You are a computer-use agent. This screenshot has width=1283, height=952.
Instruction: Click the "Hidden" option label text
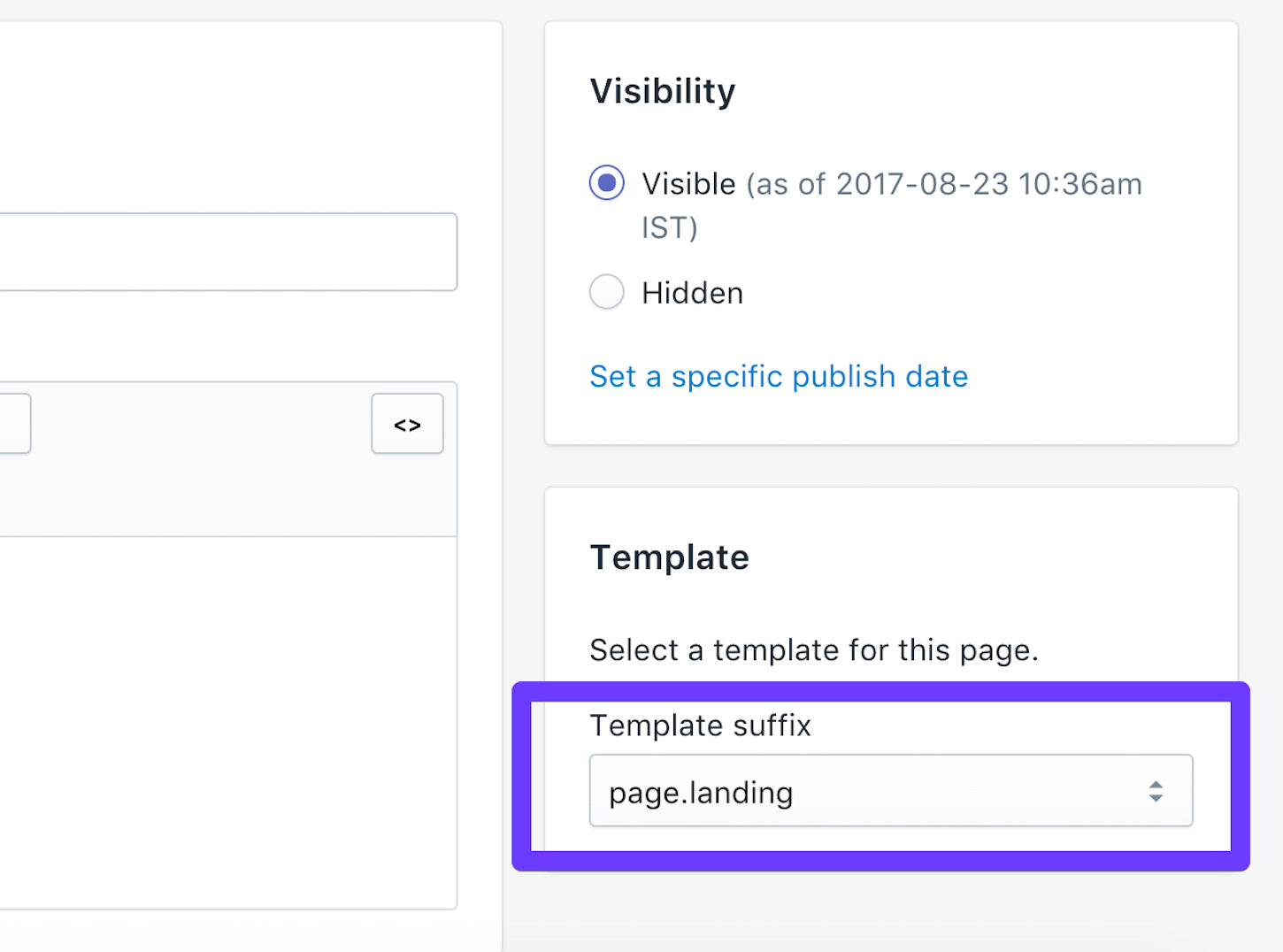point(692,293)
